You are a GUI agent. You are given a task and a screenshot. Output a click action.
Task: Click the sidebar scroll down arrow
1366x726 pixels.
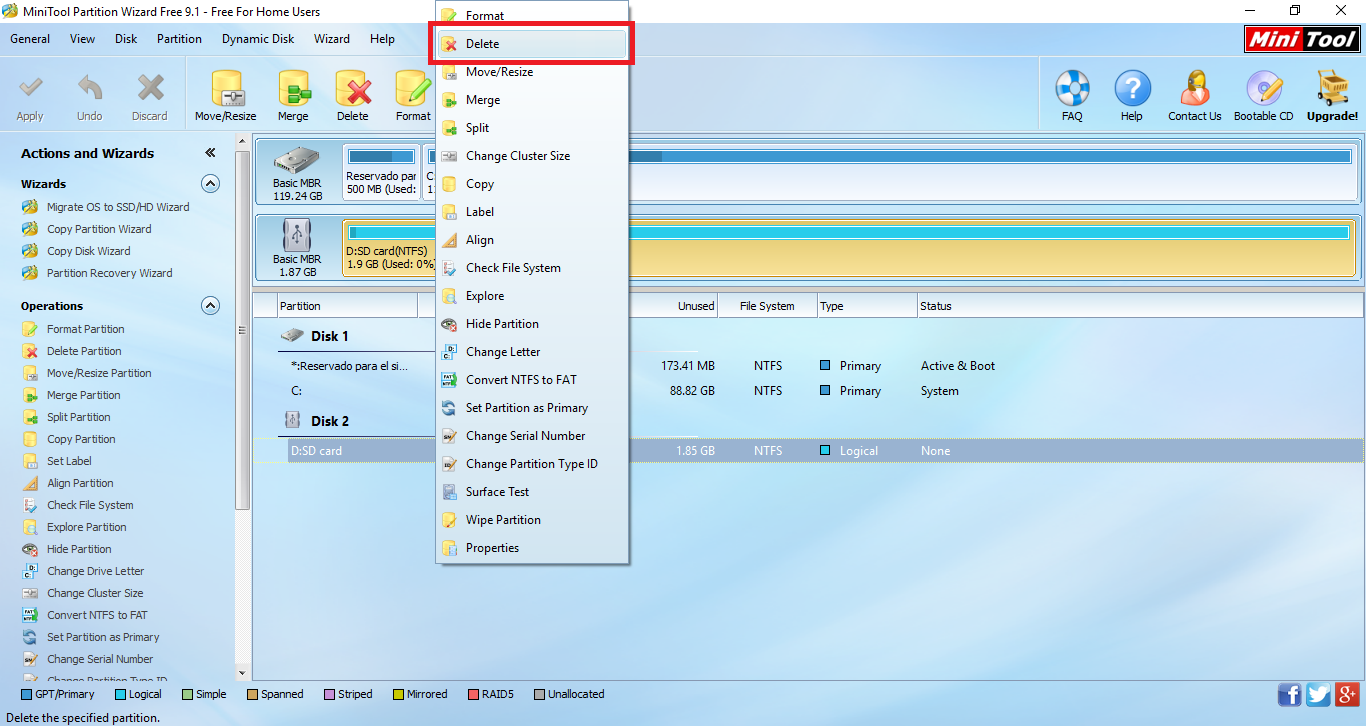tap(242, 673)
